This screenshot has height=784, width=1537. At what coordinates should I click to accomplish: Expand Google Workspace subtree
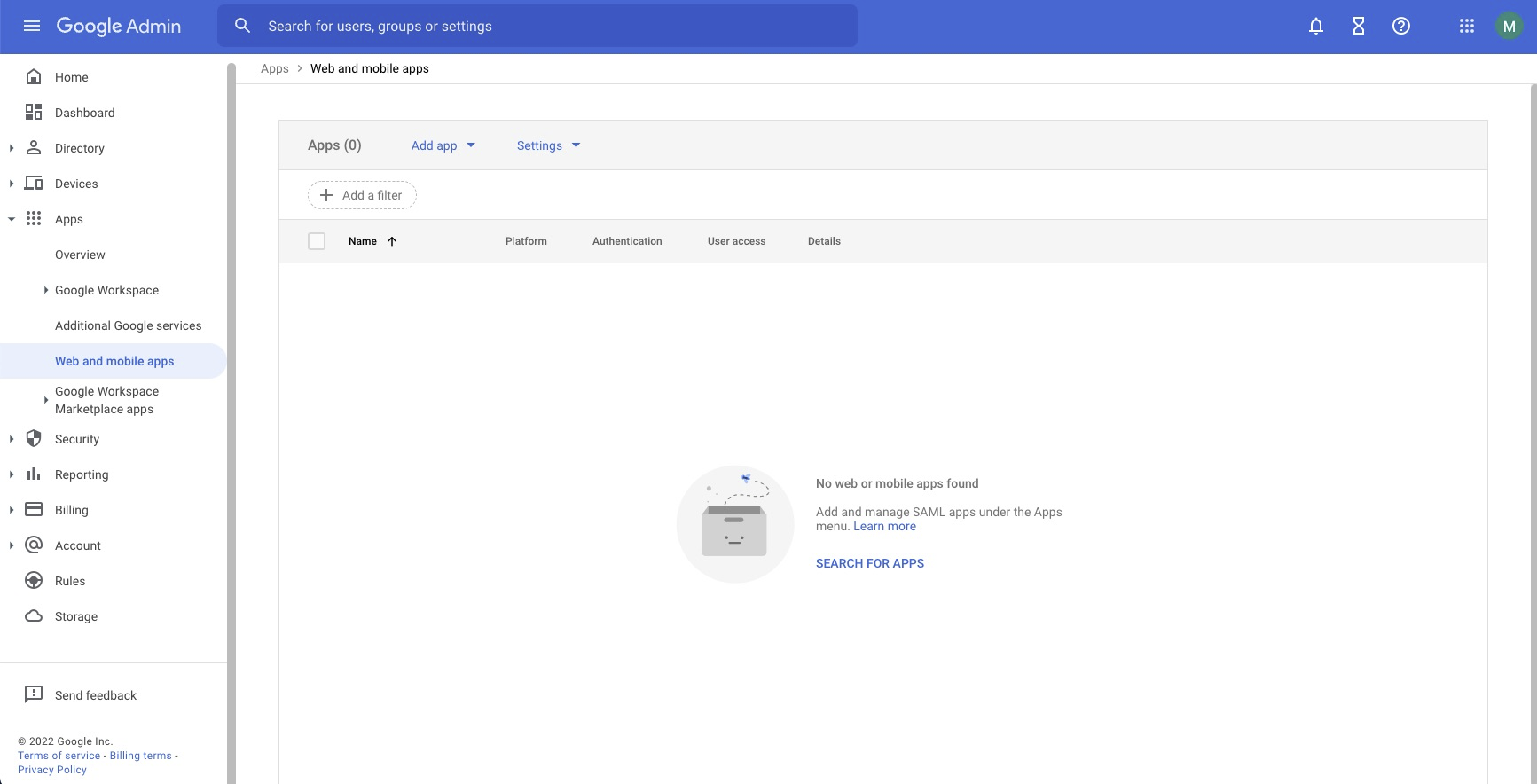click(46, 290)
